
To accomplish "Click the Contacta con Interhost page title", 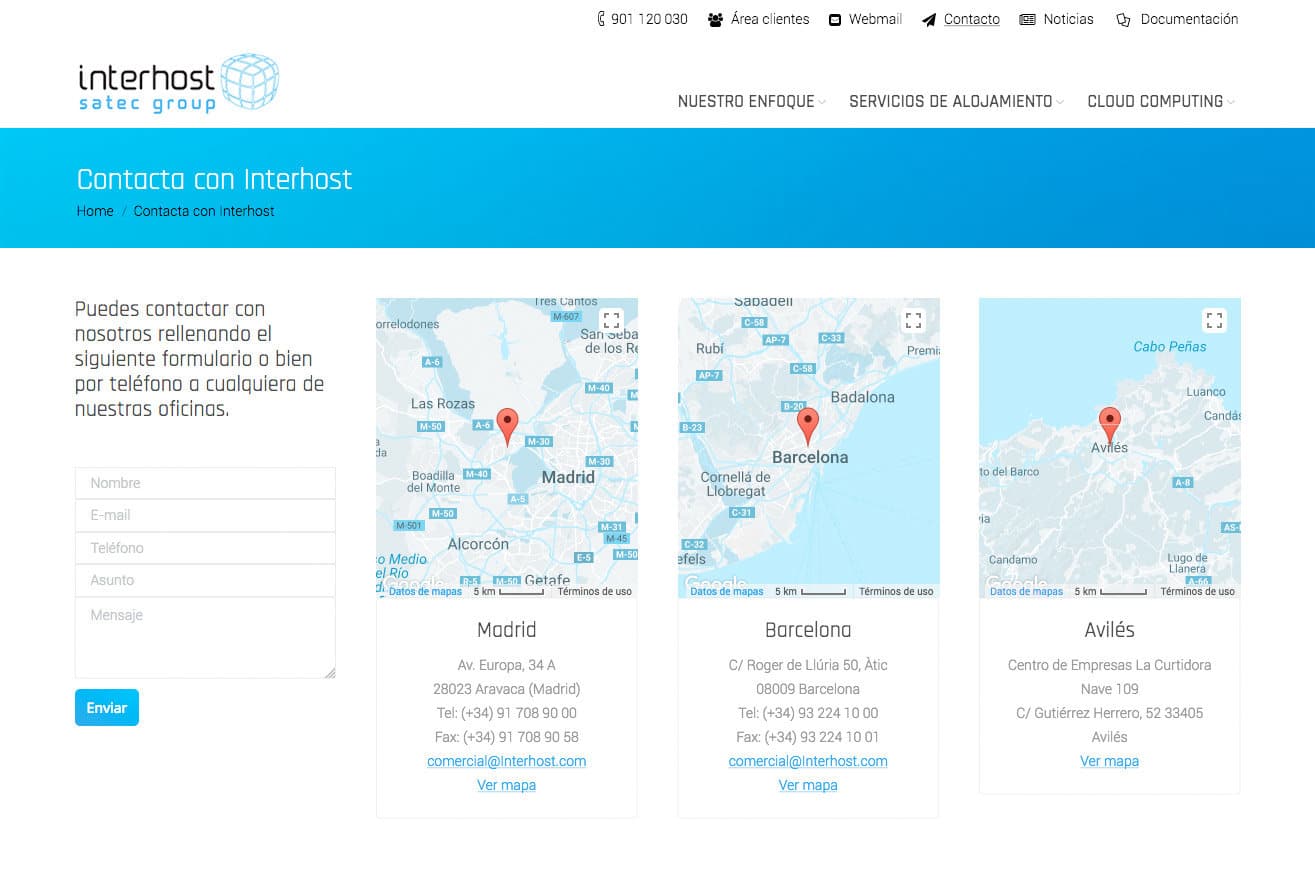I will (x=215, y=179).
